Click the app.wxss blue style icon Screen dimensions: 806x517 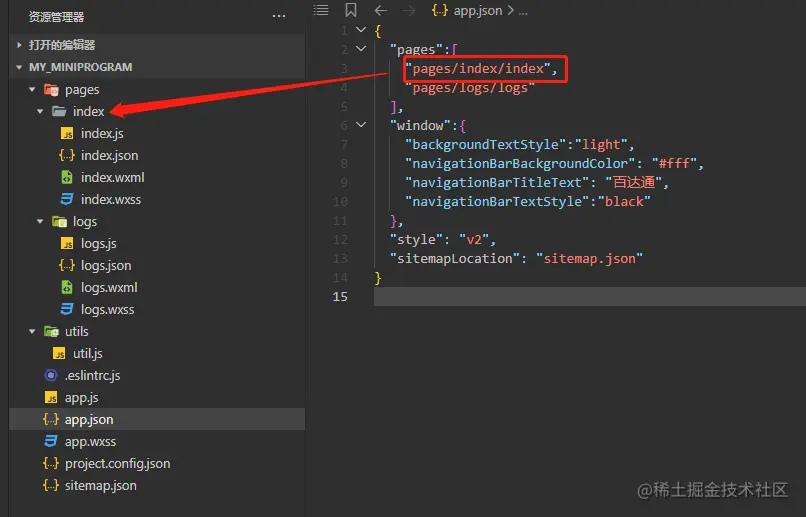click(51, 441)
